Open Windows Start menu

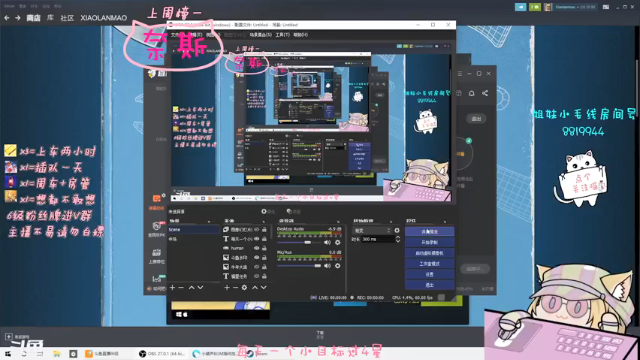tap(8, 353)
